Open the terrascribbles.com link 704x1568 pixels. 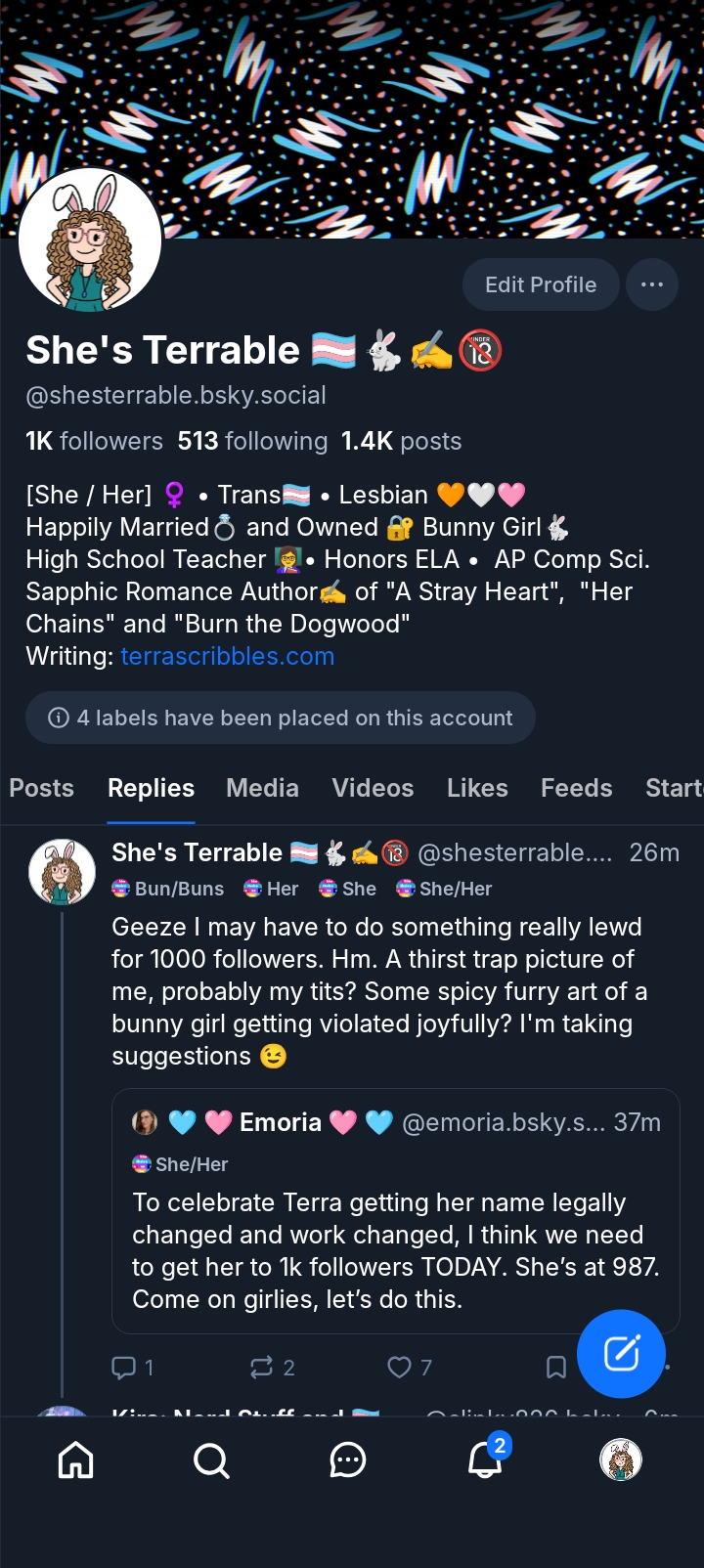click(x=227, y=656)
